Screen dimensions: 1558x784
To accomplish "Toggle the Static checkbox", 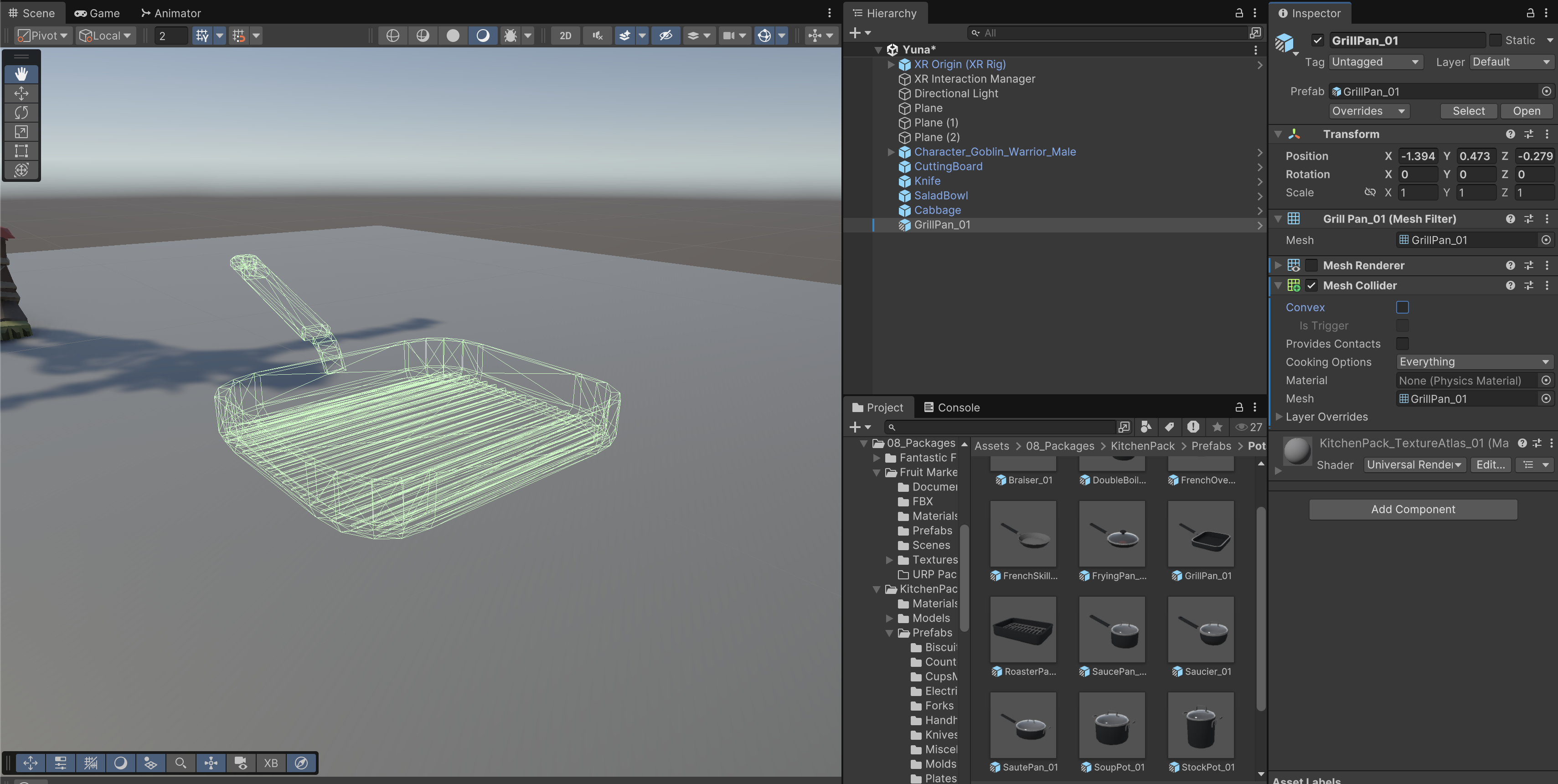I will pyautogui.click(x=1495, y=41).
